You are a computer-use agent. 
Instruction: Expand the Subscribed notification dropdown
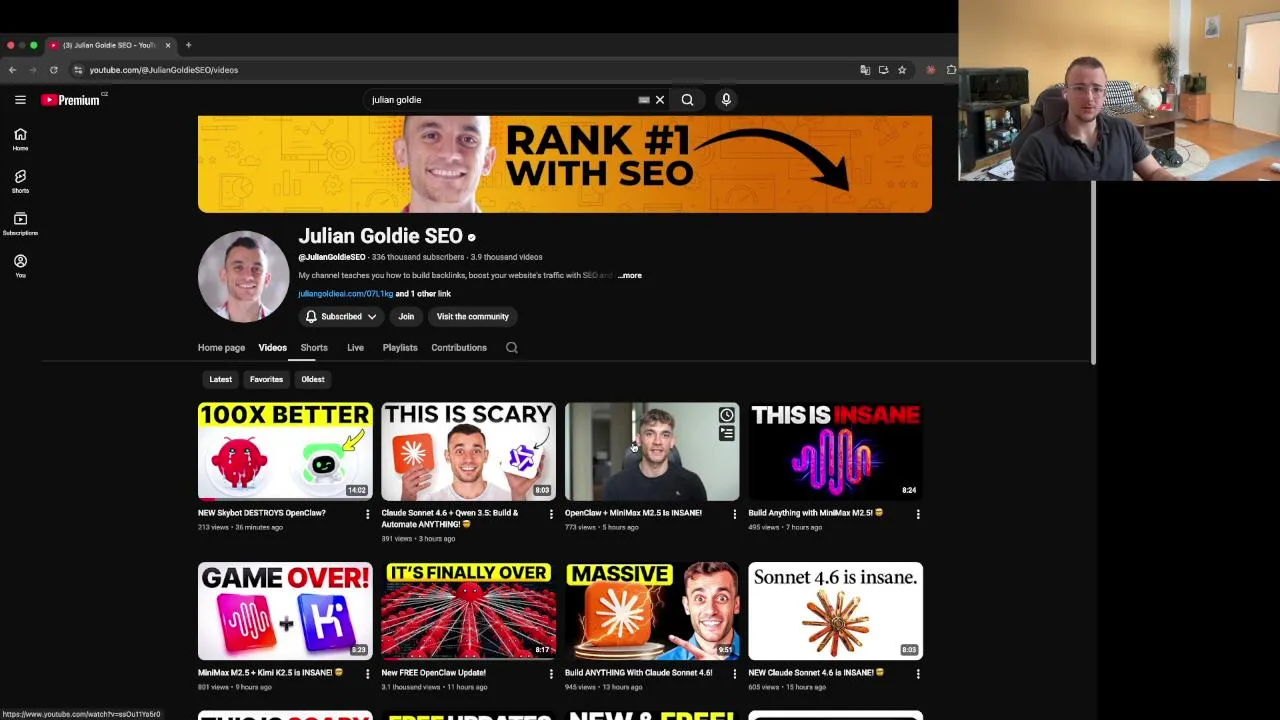click(x=340, y=316)
